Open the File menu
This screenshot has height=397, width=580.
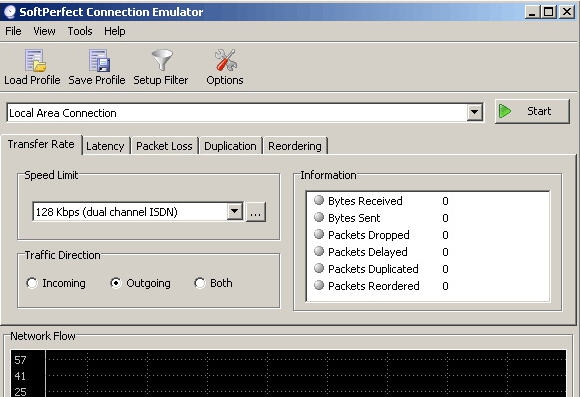13,31
